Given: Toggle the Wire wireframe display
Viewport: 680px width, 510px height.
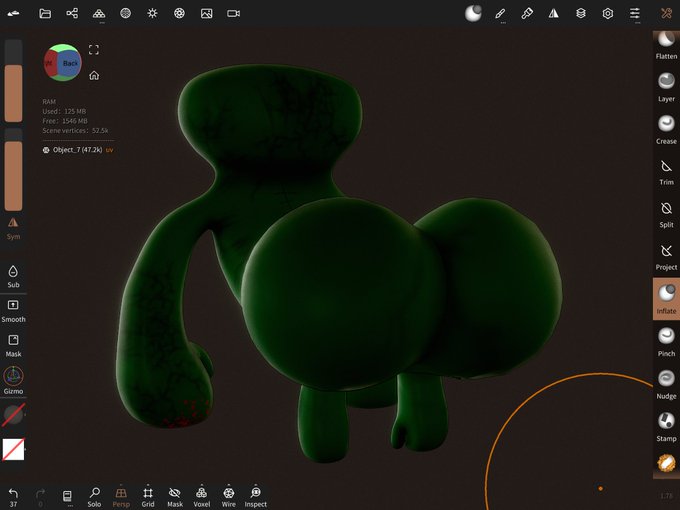Looking at the screenshot, I should (229, 497).
